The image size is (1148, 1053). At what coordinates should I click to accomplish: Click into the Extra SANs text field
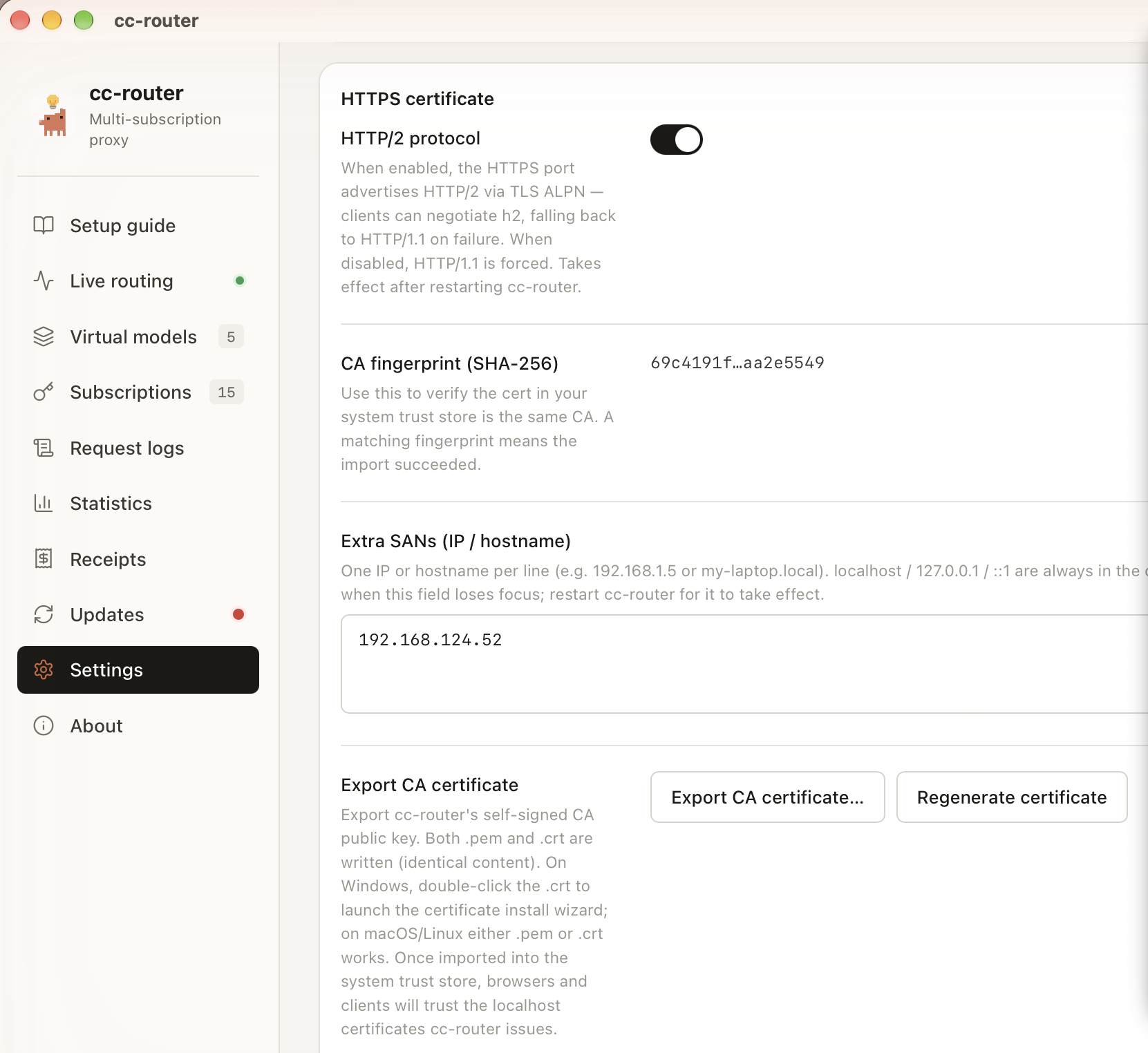point(744,663)
